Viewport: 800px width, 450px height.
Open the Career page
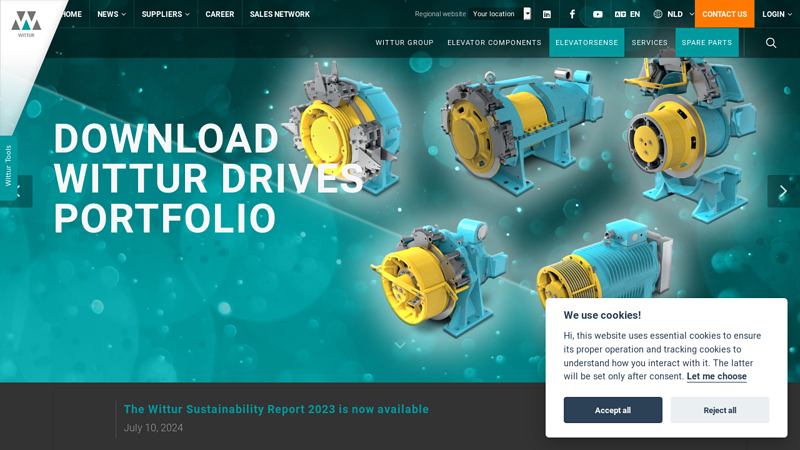pyautogui.click(x=219, y=14)
